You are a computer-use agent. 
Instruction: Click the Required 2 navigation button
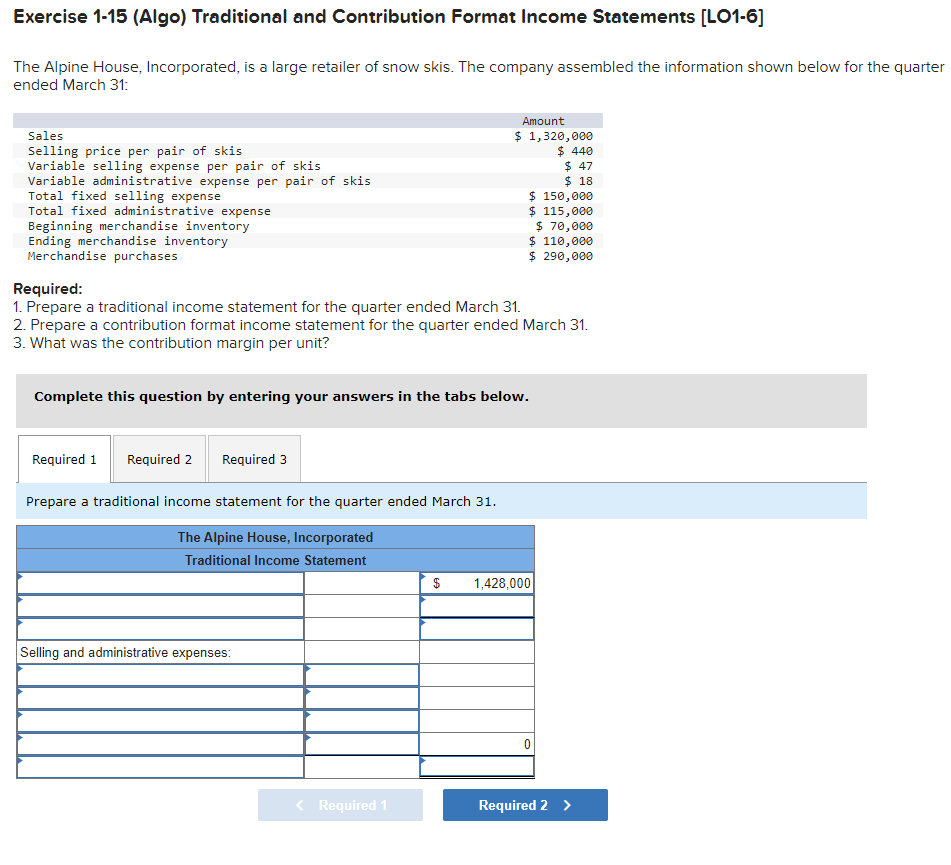pyautogui.click(x=524, y=805)
